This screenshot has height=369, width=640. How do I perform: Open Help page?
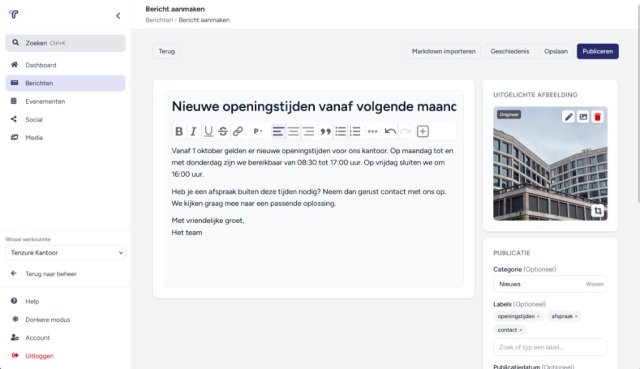tap(65, 301)
